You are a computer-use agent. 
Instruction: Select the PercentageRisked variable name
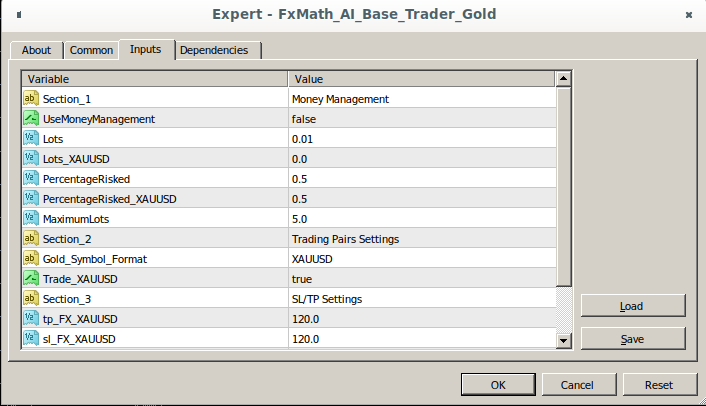click(86, 179)
